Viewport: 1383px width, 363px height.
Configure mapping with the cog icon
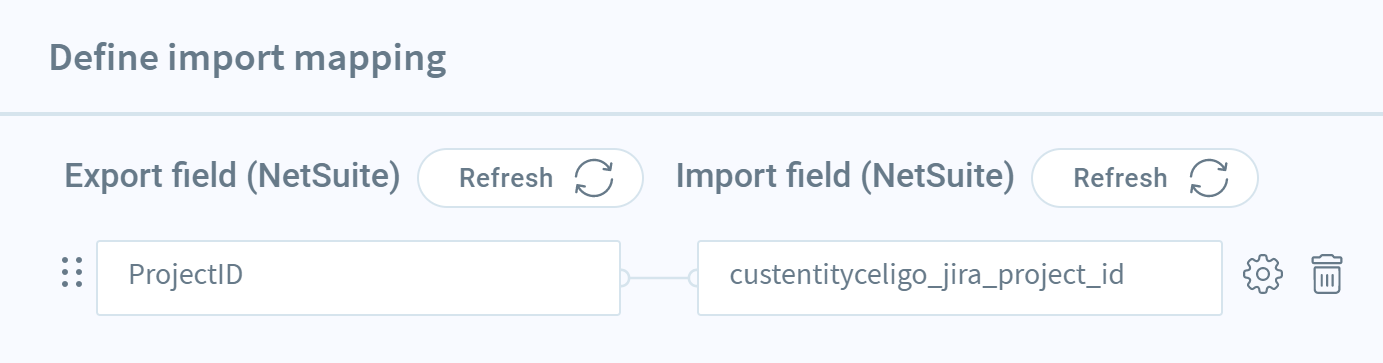tap(1262, 274)
